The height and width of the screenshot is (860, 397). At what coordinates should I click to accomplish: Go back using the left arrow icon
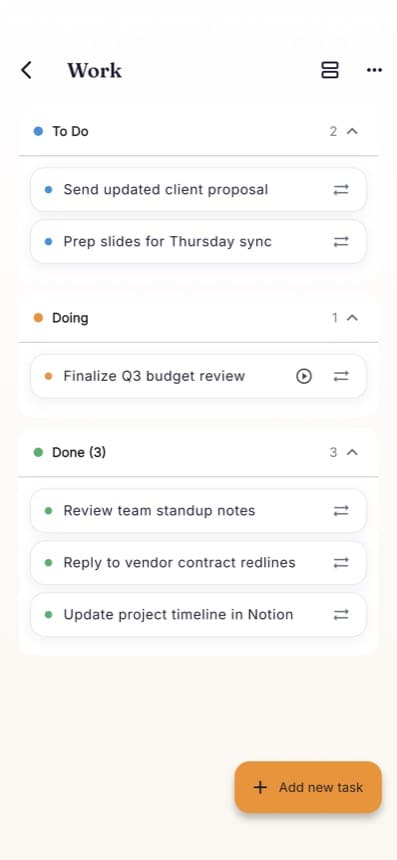coord(26,70)
